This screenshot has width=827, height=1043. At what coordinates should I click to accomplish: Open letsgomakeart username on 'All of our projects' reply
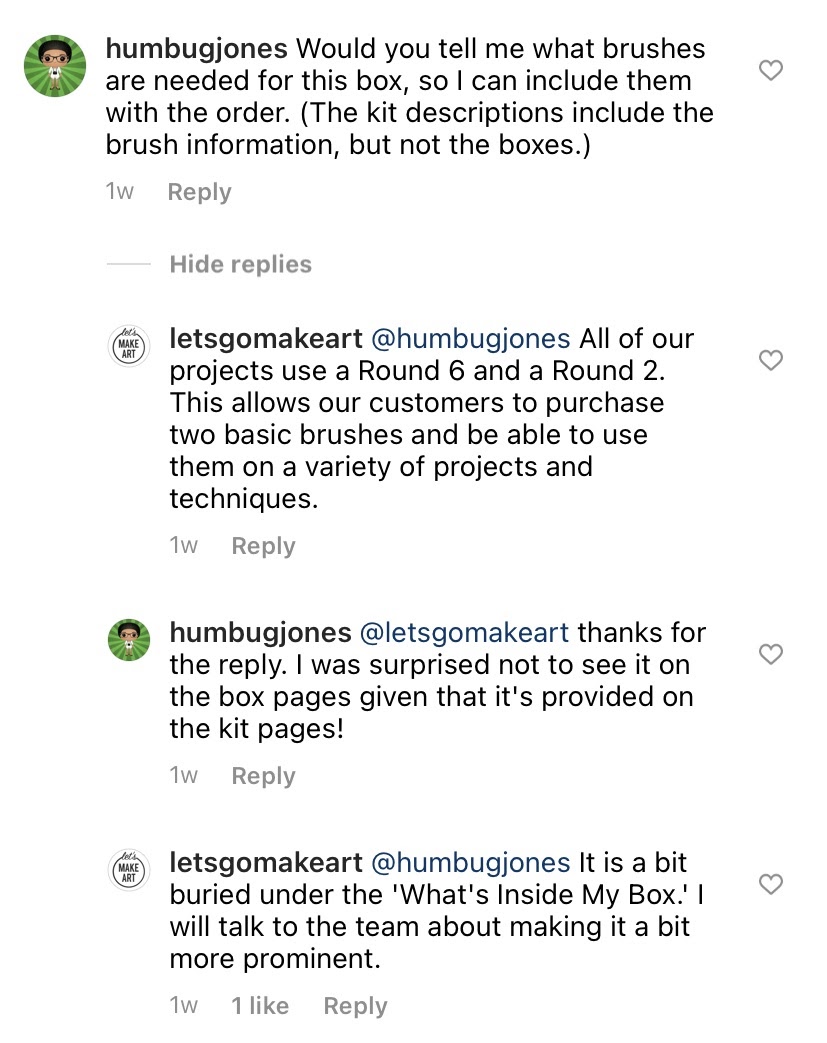pos(266,339)
